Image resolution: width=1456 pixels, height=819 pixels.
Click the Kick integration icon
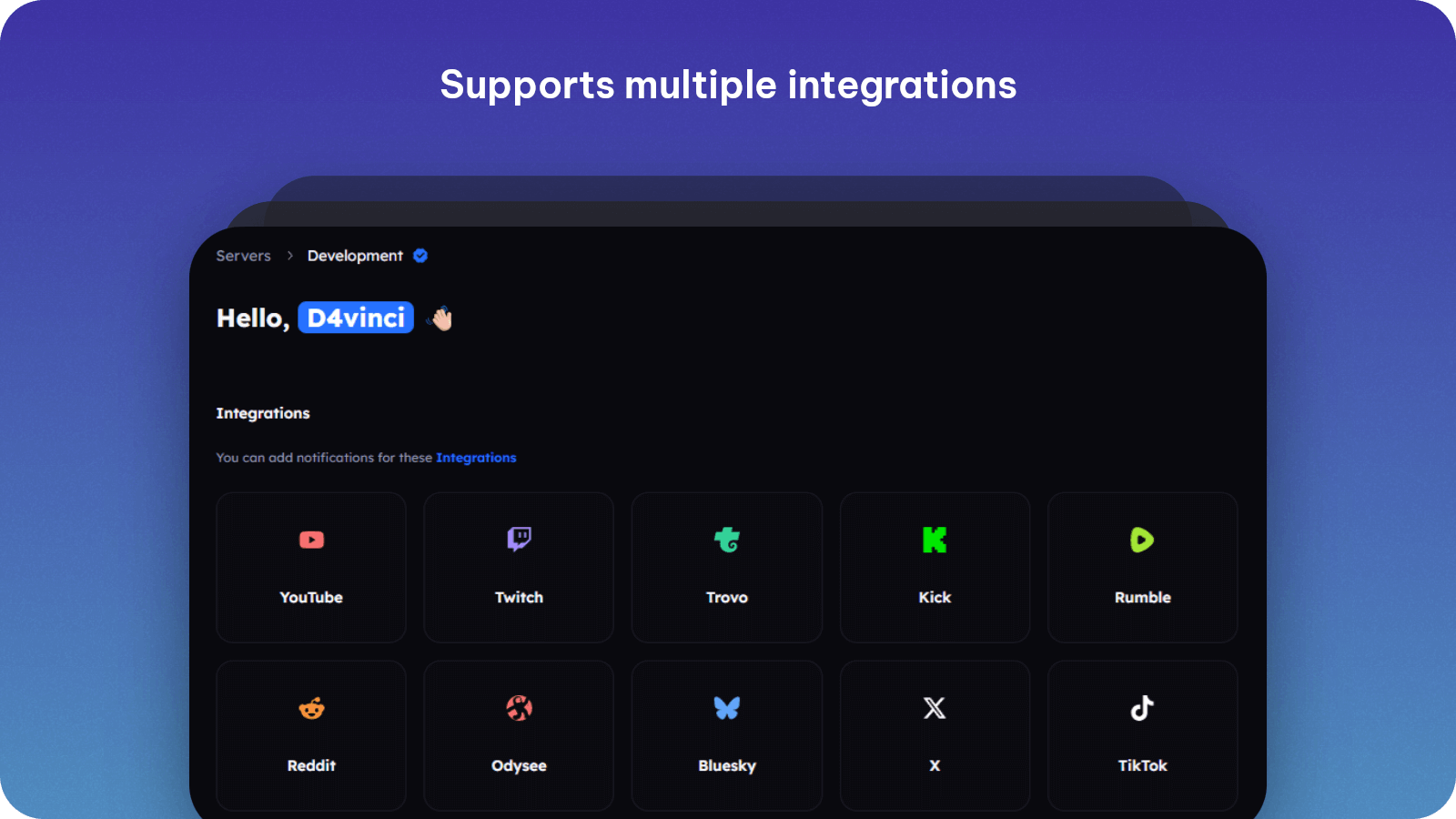935,540
